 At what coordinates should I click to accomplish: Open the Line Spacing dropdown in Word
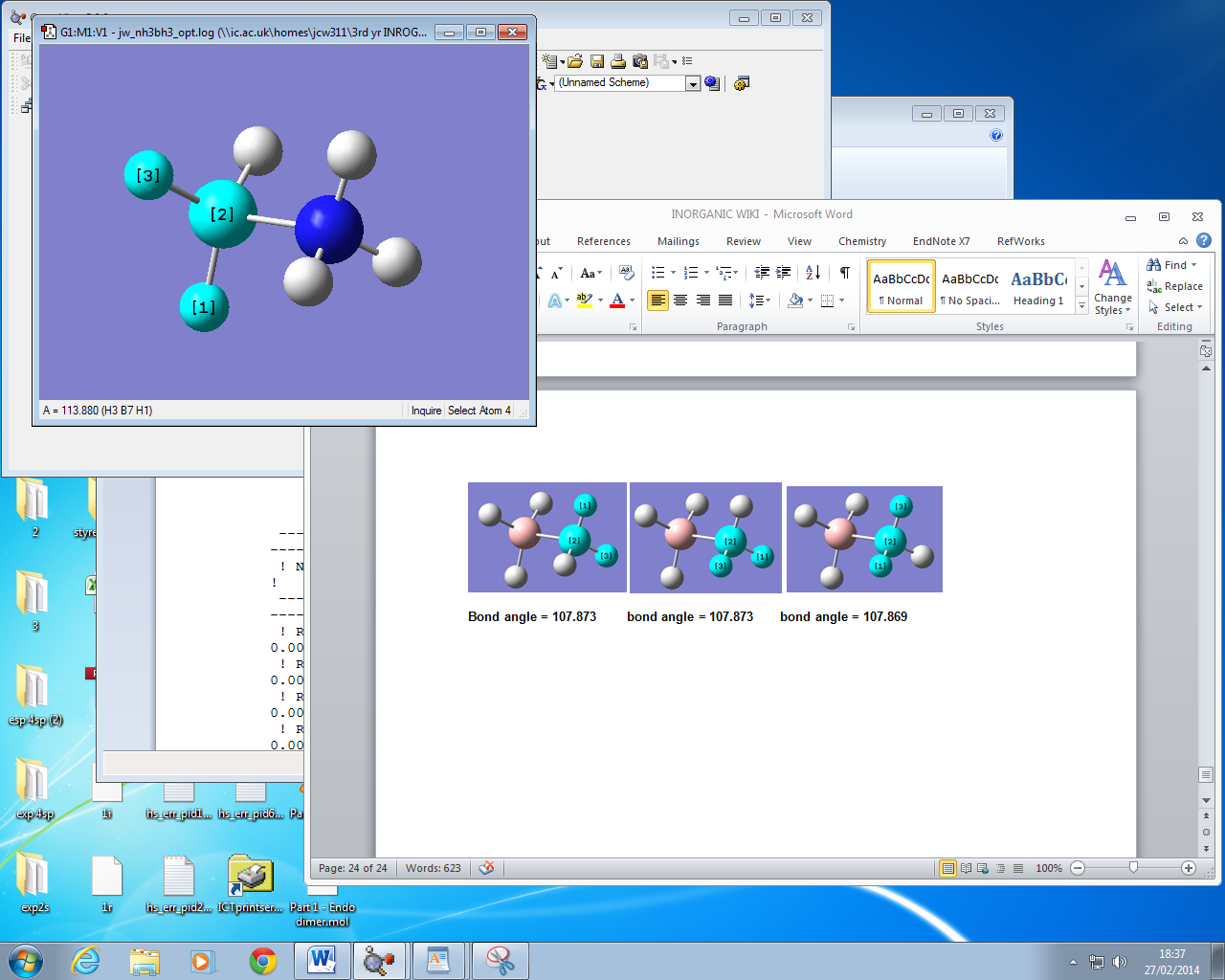click(x=759, y=301)
